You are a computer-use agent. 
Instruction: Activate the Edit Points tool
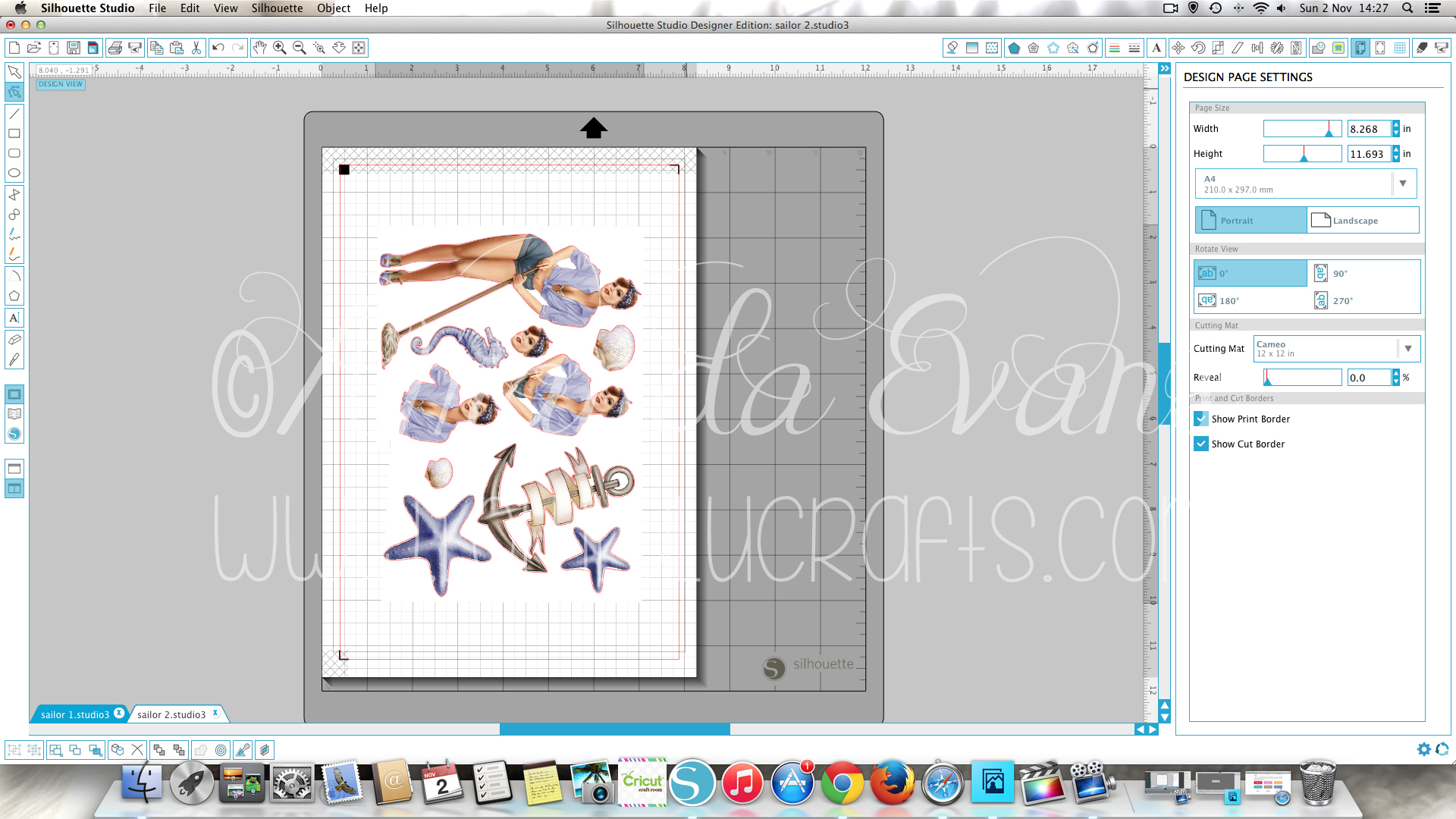point(14,92)
